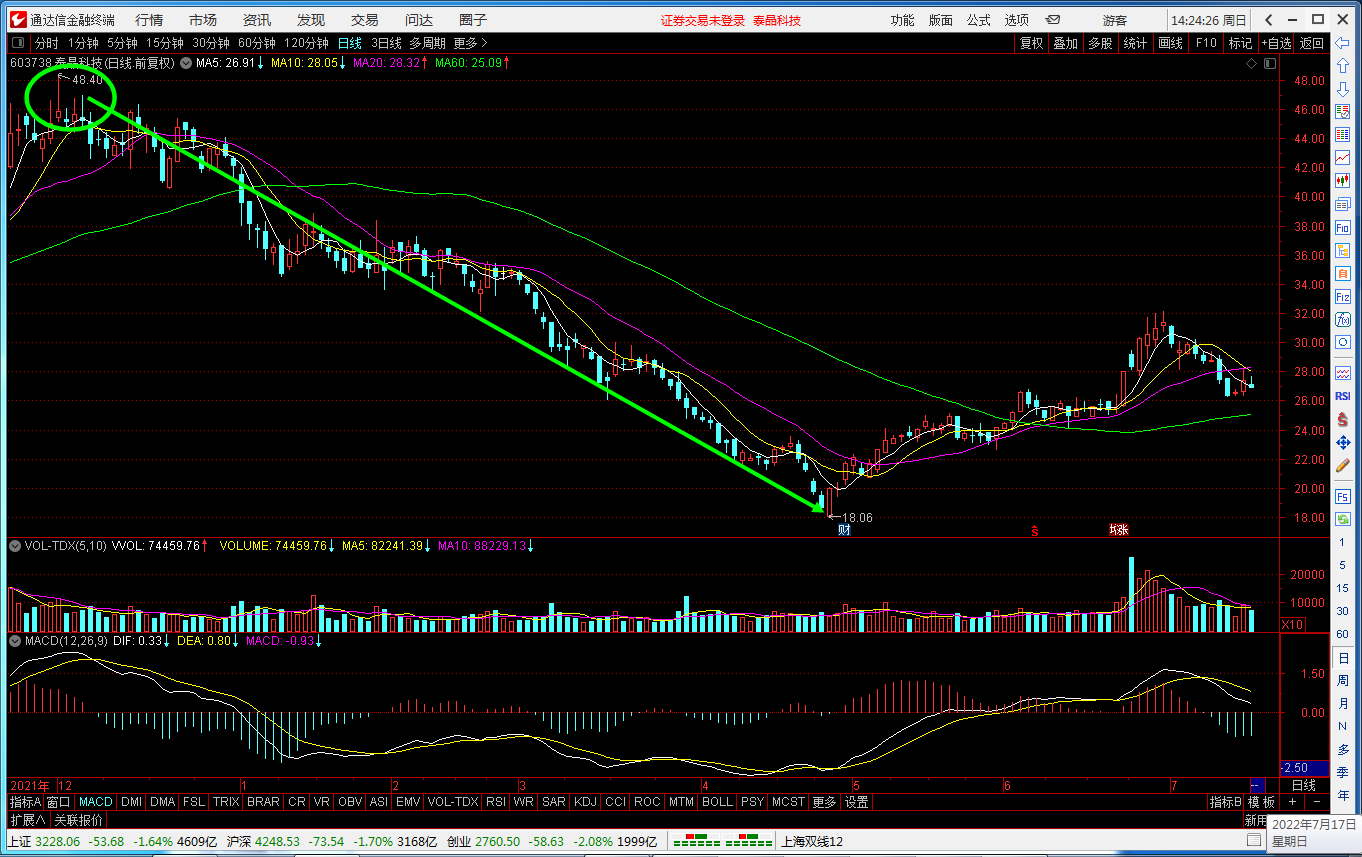Viewport: 1362px width, 857px height.
Task: Open the f(x) formula icon in sidebar
Action: [x=1343, y=319]
